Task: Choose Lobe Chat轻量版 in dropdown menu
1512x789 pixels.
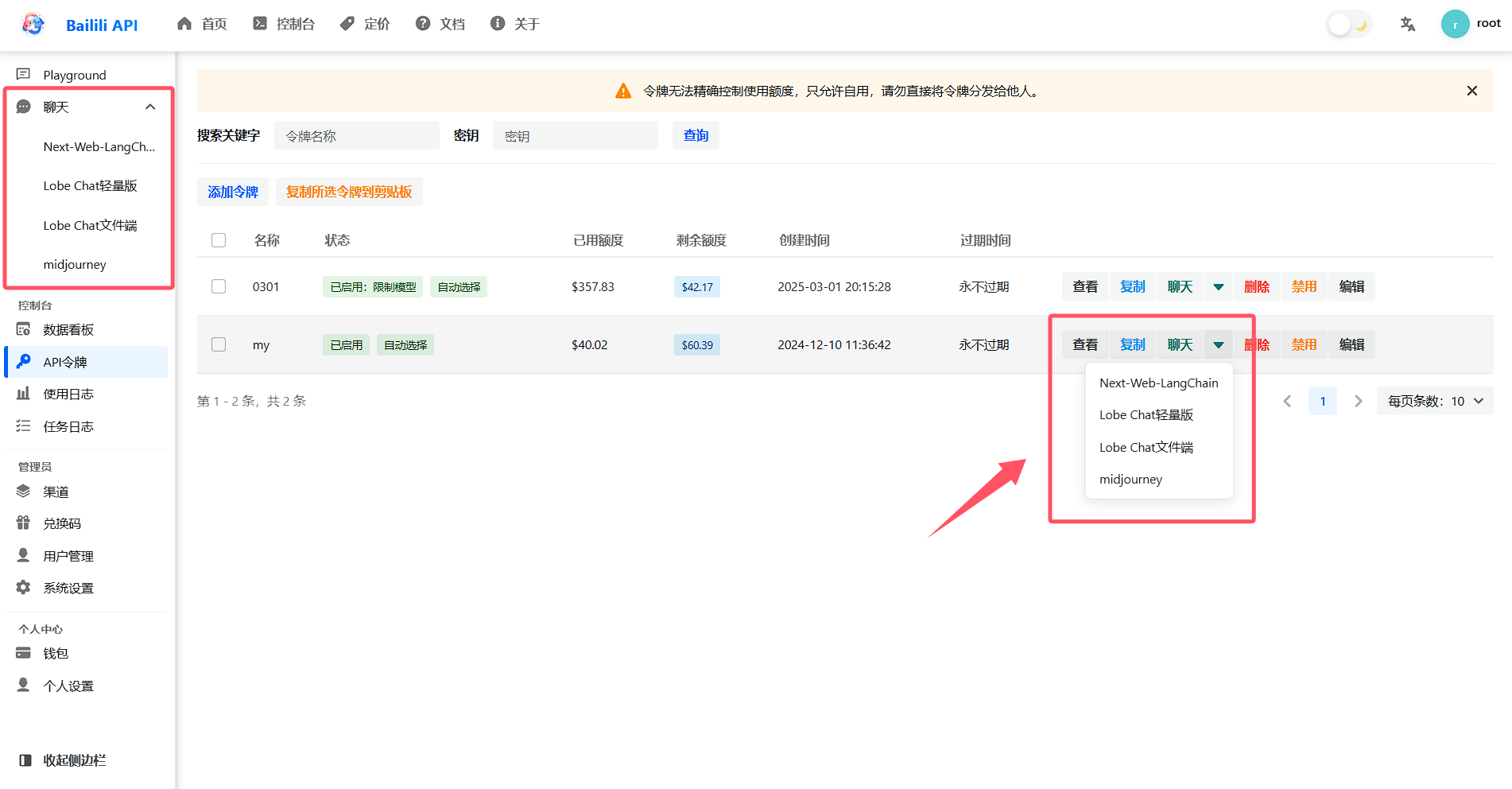Action: pyautogui.click(x=1146, y=414)
